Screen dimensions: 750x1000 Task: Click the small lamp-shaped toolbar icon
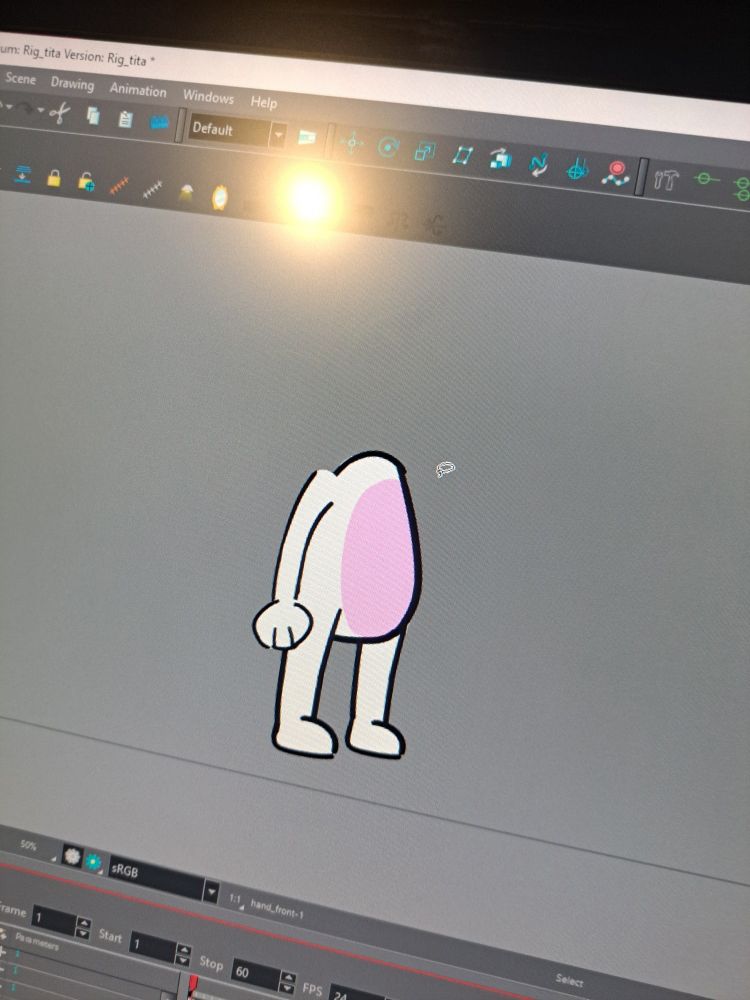186,191
